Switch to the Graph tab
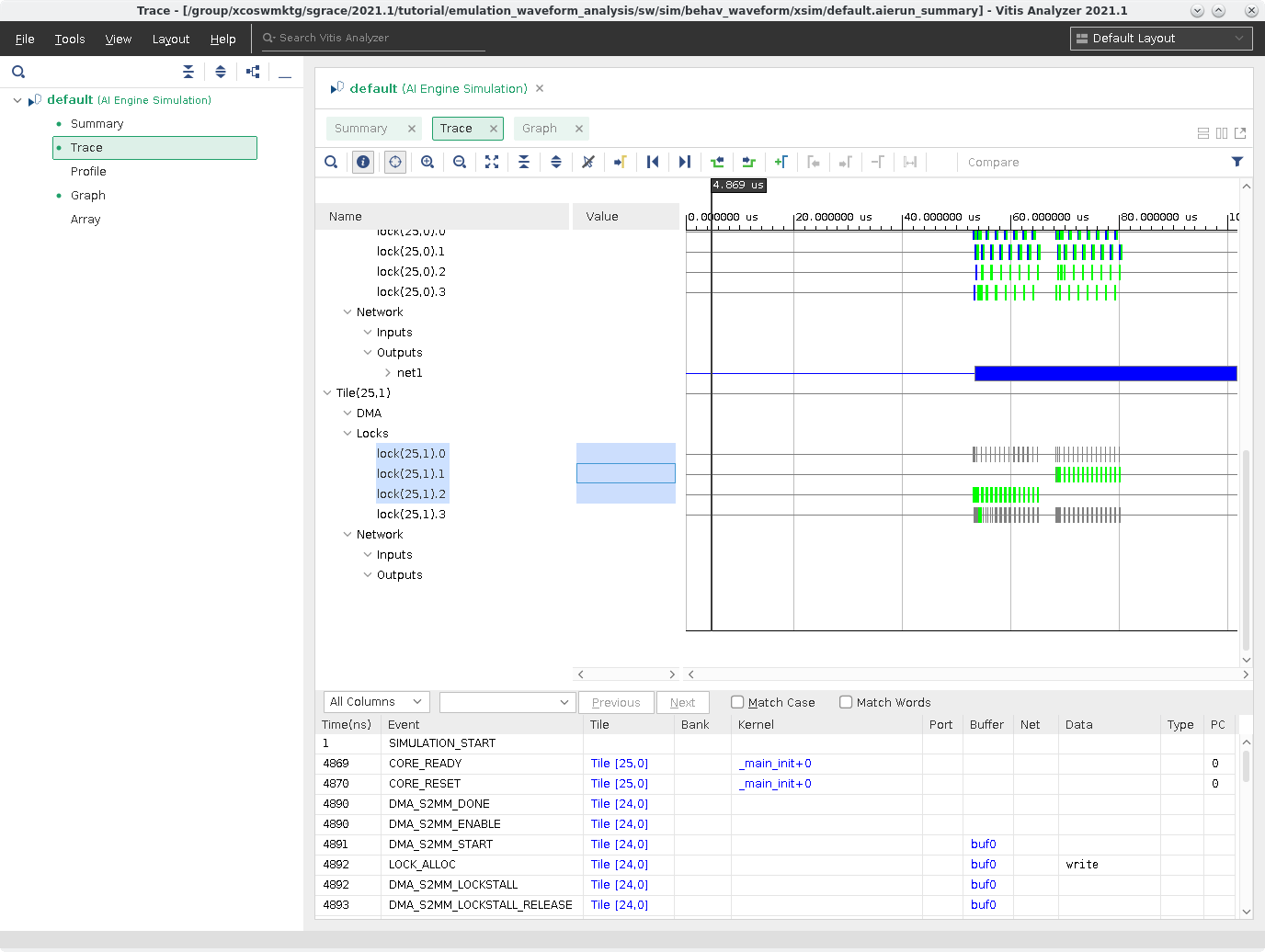Viewport: 1265px width, 952px height. tap(540, 129)
